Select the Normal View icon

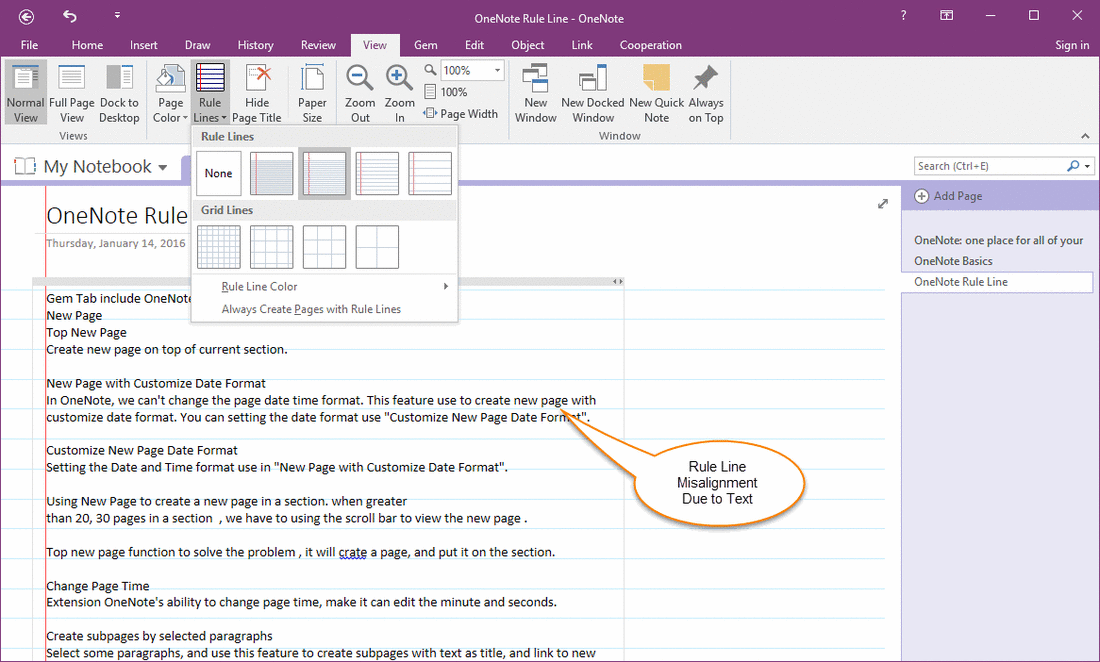tap(25, 92)
